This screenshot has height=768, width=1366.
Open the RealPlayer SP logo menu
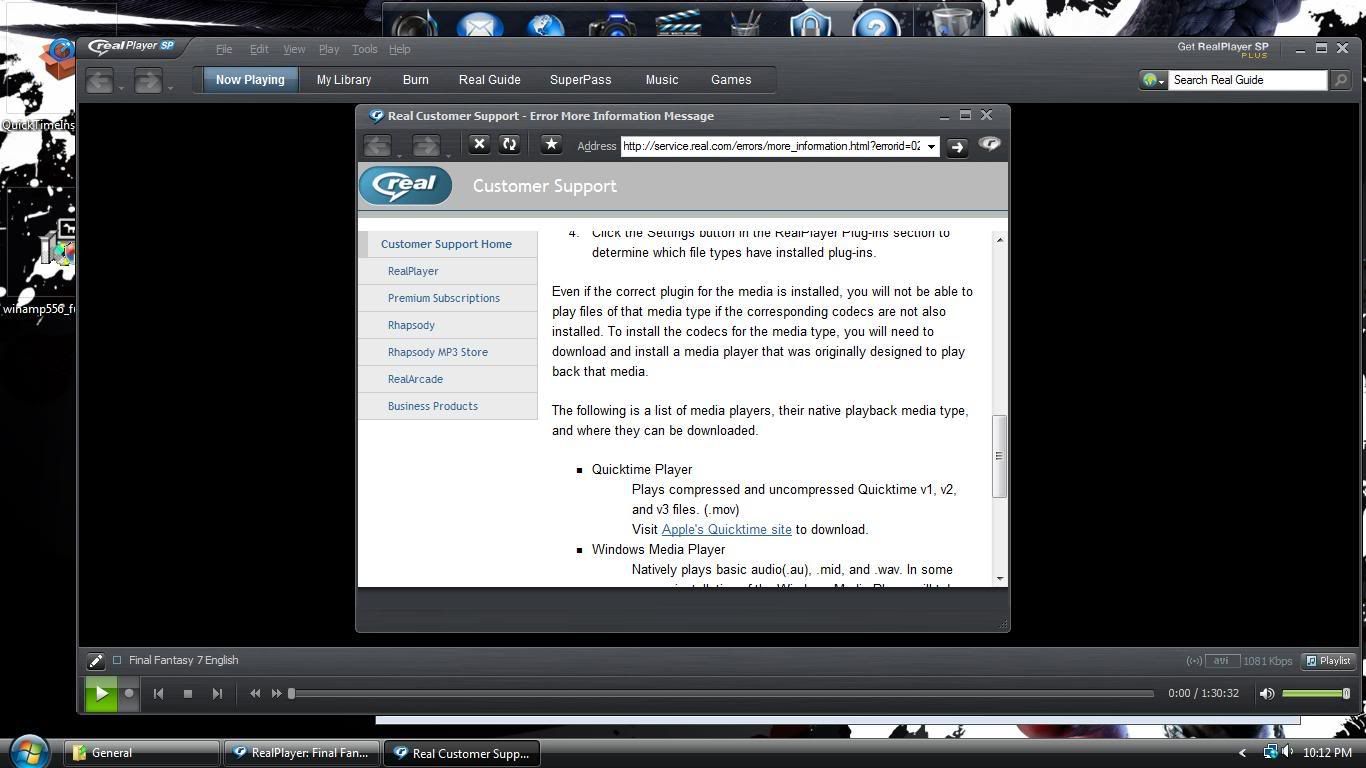point(132,47)
